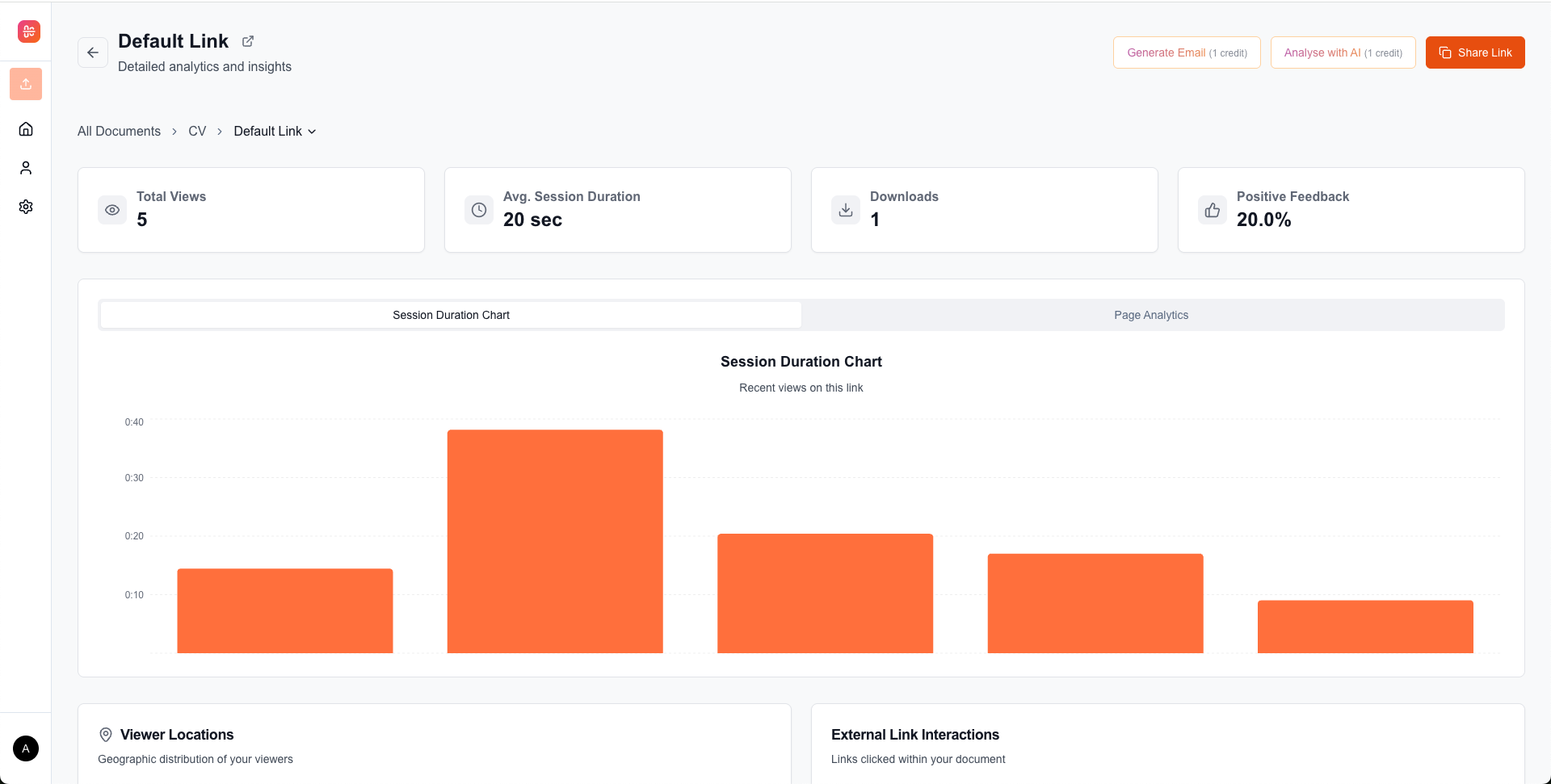The width and height of the screenshot is (1551, 784).
Task: Click 'Viewer Locations' heading
Action: click(x=177, y=735)
